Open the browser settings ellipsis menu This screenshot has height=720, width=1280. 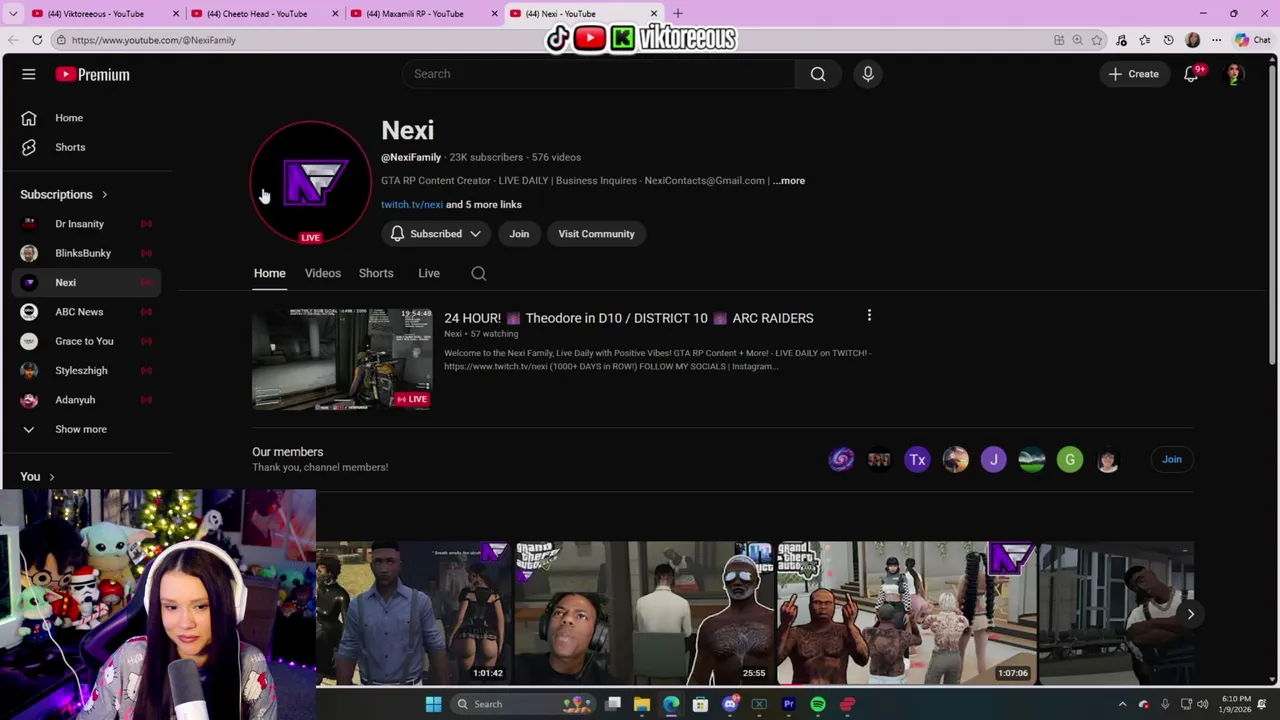1216,40
